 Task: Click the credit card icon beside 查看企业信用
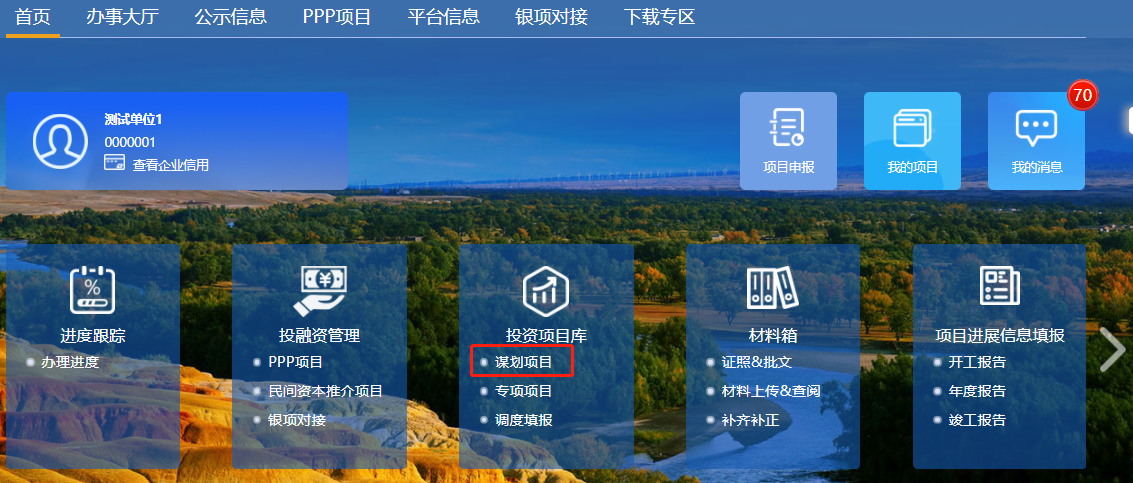[115, 163]
